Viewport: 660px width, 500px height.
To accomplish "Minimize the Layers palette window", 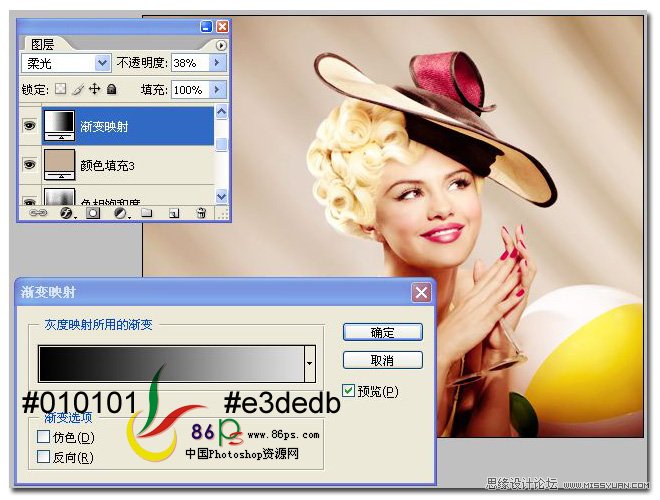I will (x=206, y=27).
